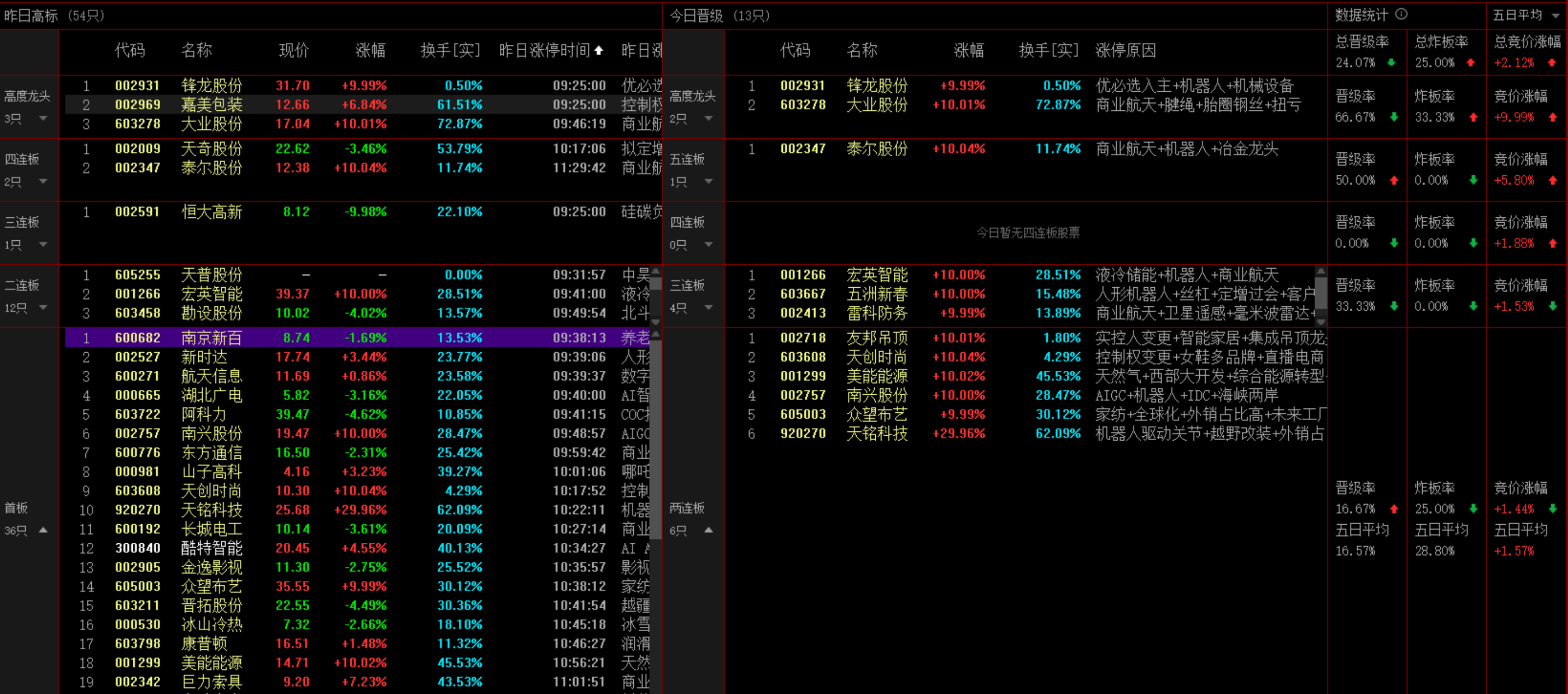Screen dimensions: 1568x694
Task: Select stock 嘉美包装 in 高度龙头
Action: pyautogui.click(x=211, y=105)
